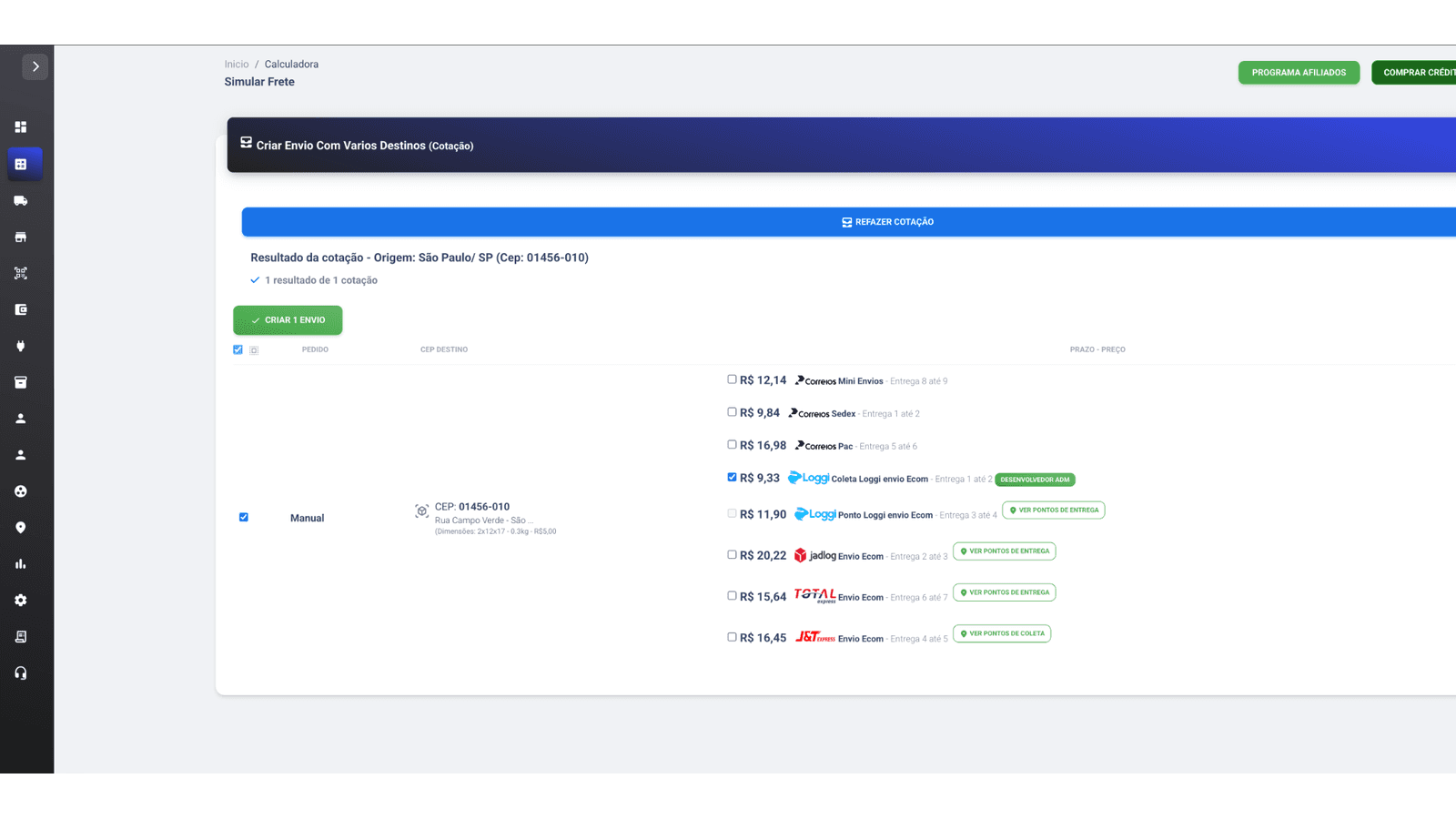This screenshot has height=819, width=1456.
Task: Check the R$ 11,90 Ponto Loggi option
Action: click(x=732, y=513)
